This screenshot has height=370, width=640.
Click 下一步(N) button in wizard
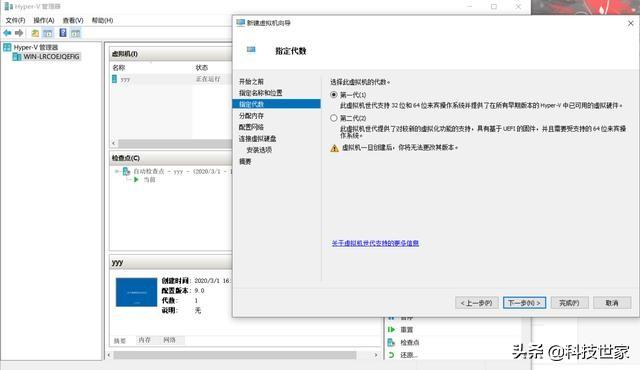(524, 303)
